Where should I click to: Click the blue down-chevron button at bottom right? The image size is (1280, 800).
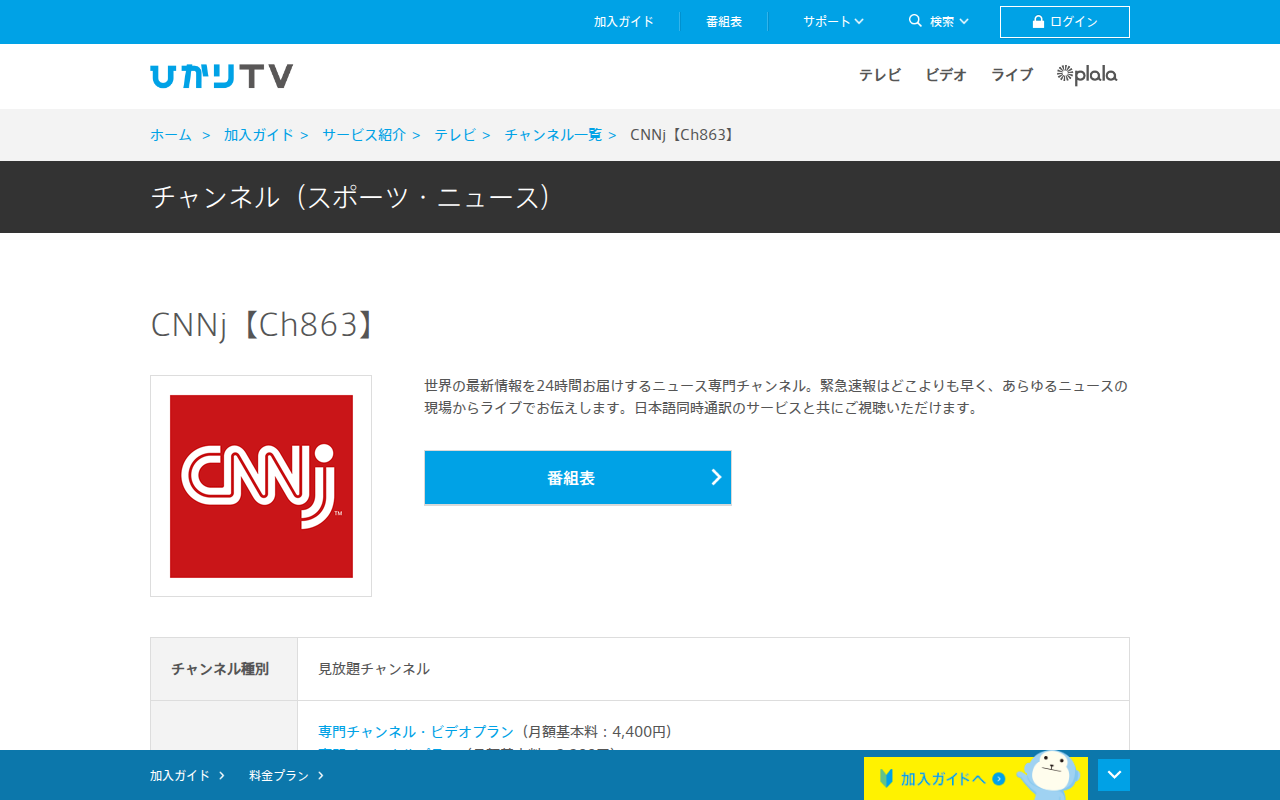1114,775
